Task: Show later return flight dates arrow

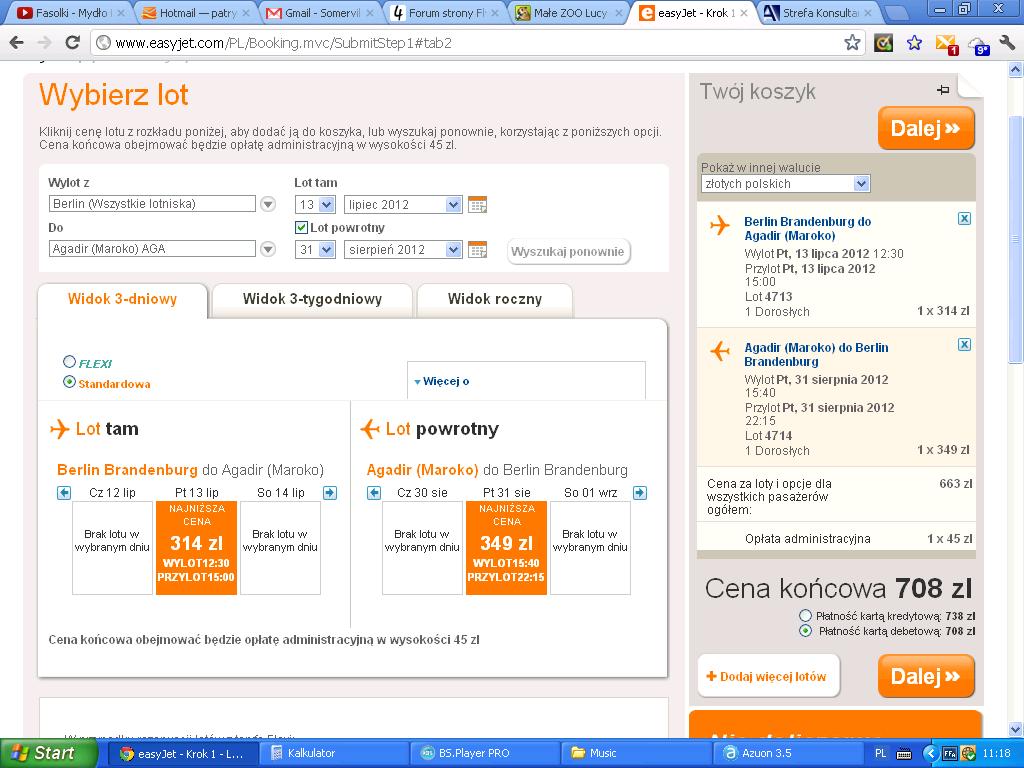Action: [x=640, y=493]
